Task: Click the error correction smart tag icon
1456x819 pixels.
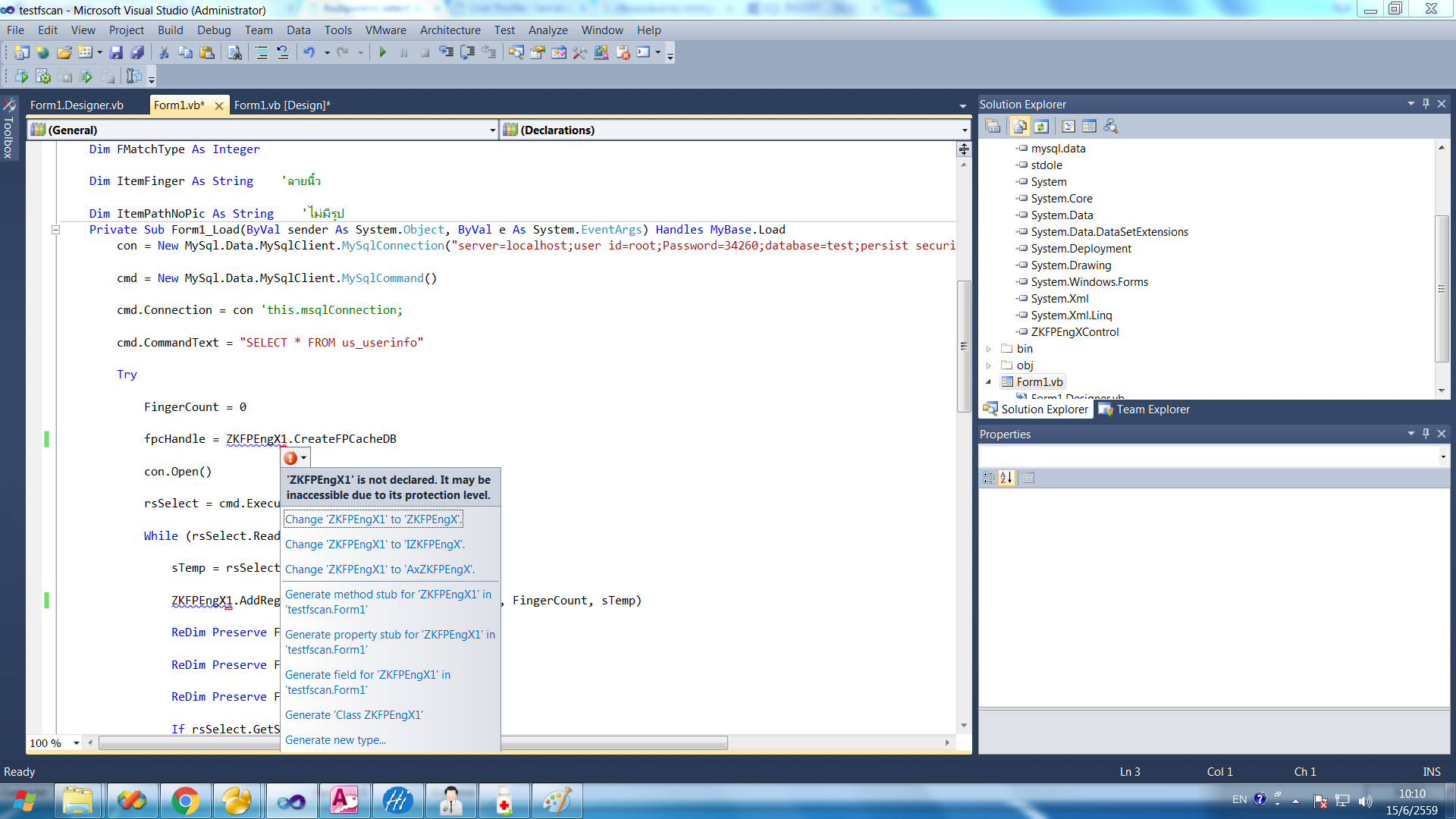Action: click(290, 457)
